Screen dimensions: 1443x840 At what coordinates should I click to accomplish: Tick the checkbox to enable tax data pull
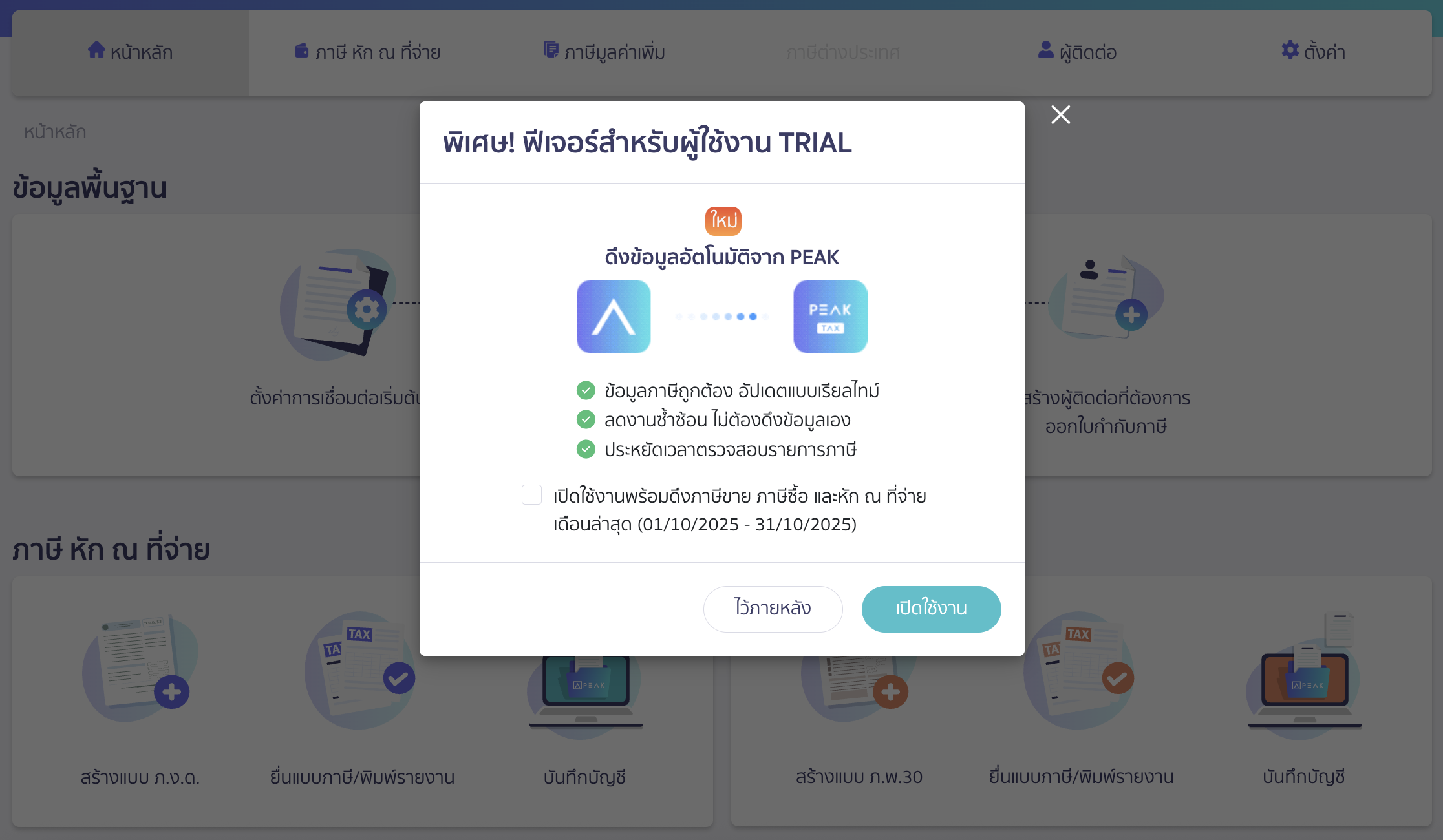531,495
